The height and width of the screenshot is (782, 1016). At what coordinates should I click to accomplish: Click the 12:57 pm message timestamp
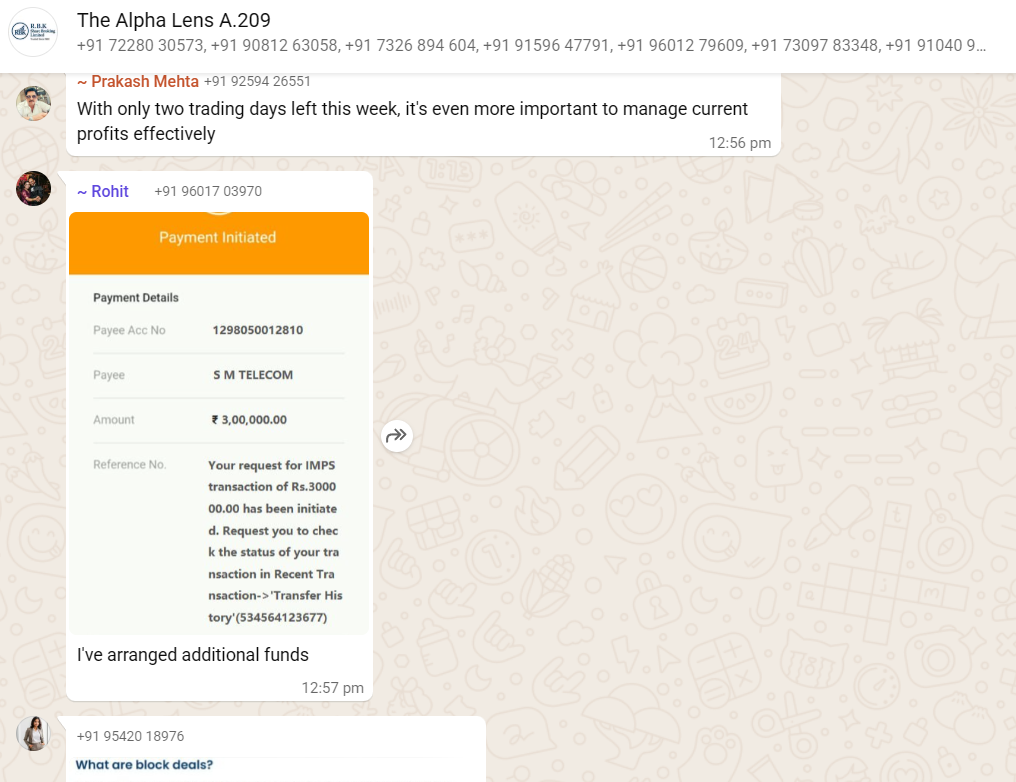click(332, 688)
